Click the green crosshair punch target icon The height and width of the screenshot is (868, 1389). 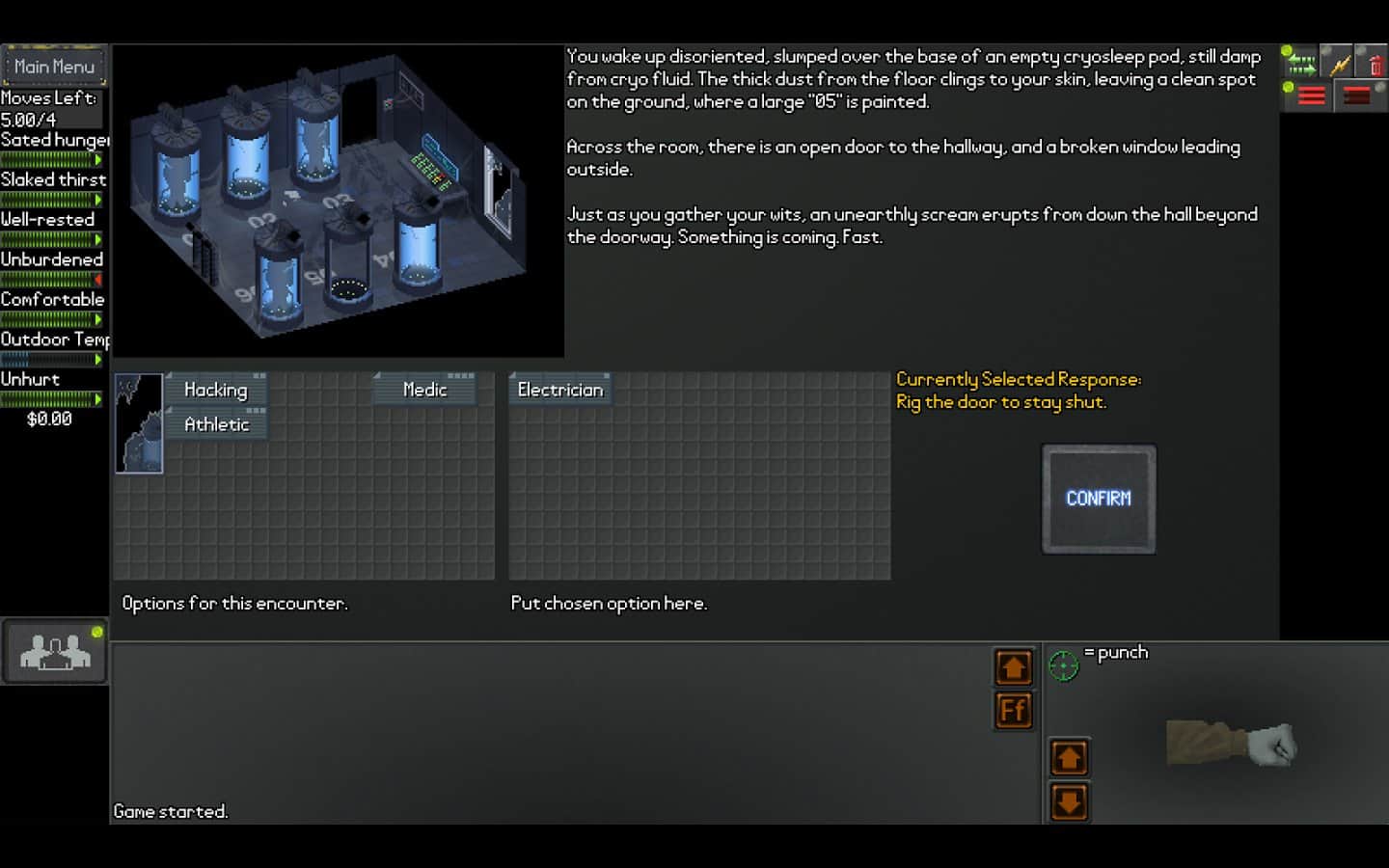(1063, 665)
